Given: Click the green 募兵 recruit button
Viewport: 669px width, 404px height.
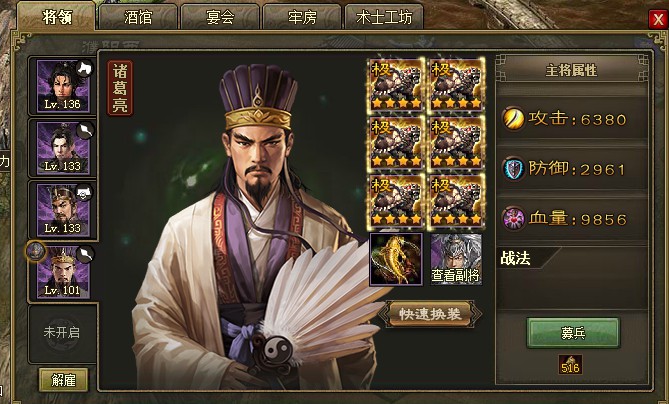Looking at the screenshot, I should point(573,333).
